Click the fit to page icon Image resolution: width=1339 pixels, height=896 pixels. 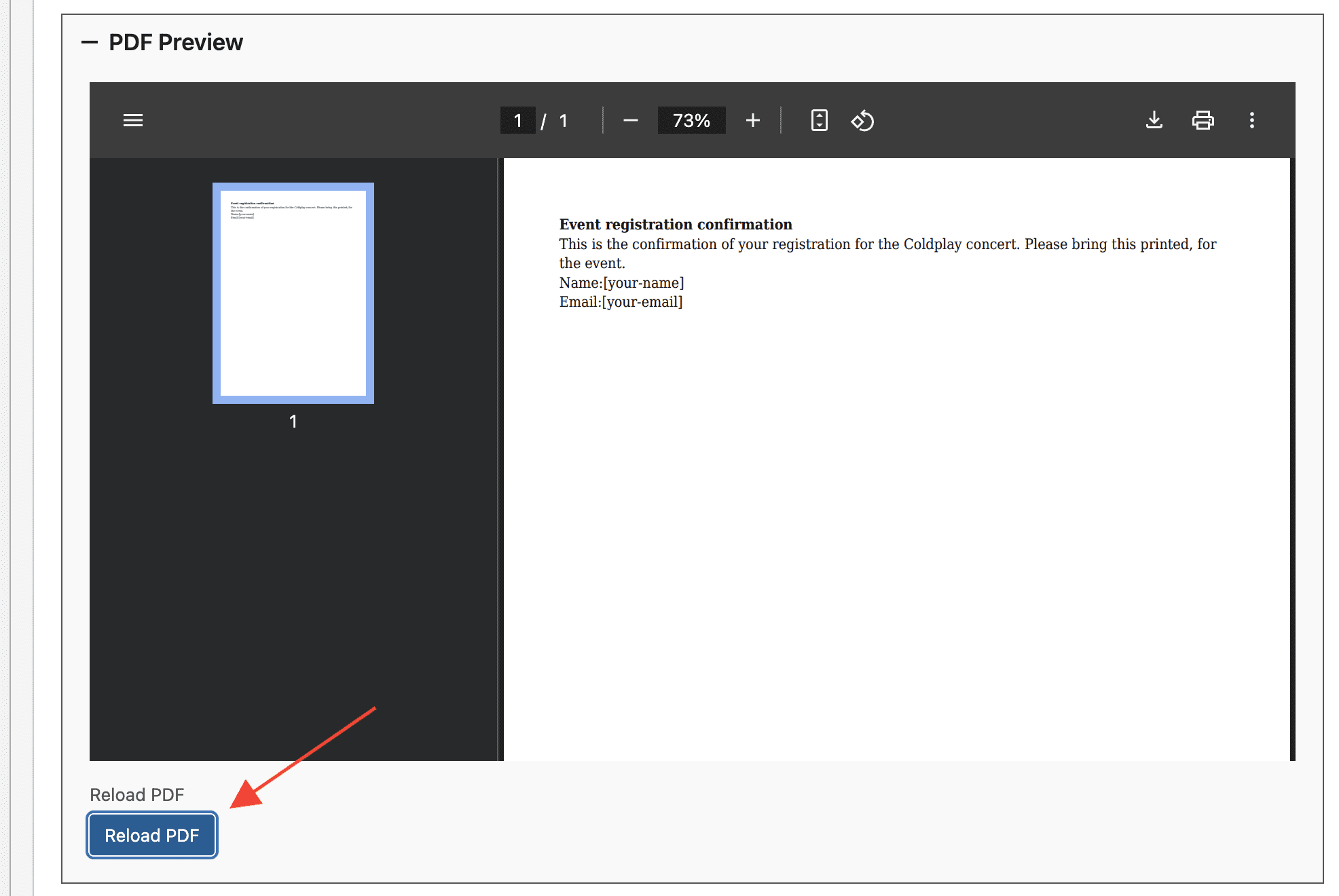click(x=819, y=121)
